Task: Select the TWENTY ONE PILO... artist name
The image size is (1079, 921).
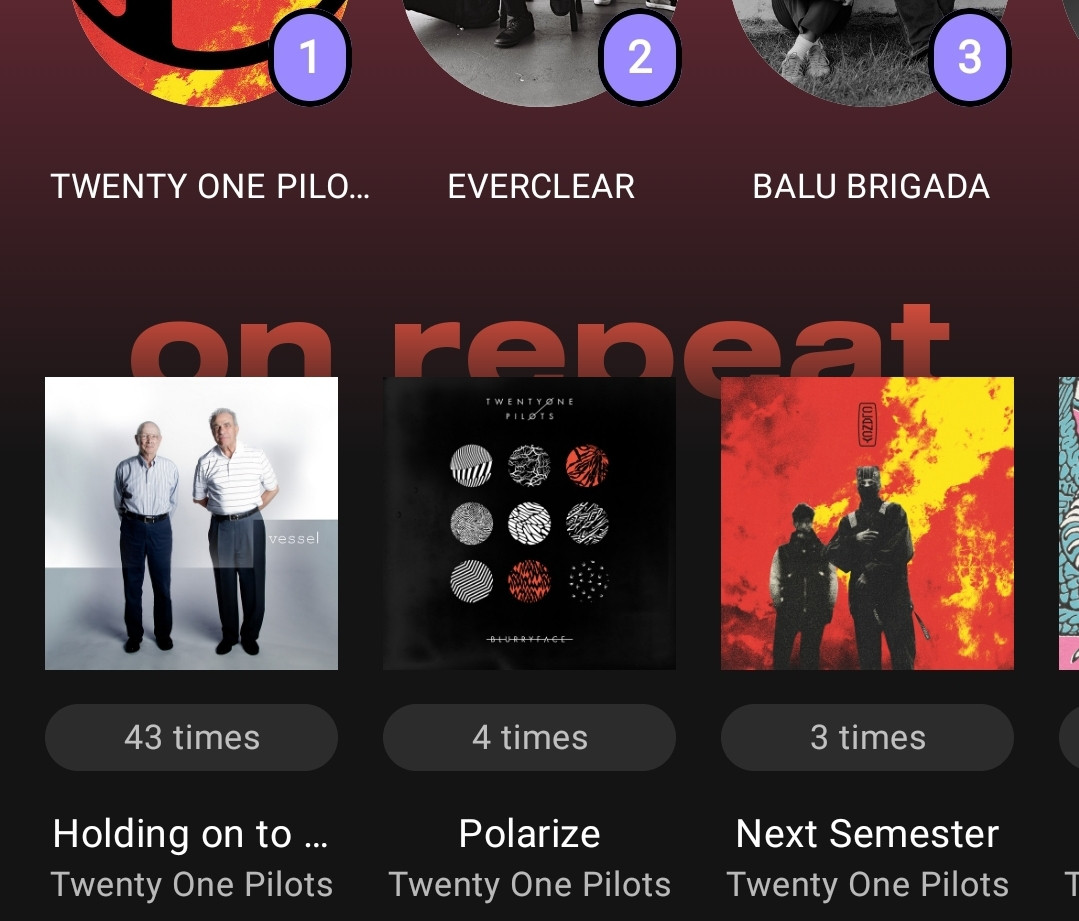Action: tap(211, 187)
